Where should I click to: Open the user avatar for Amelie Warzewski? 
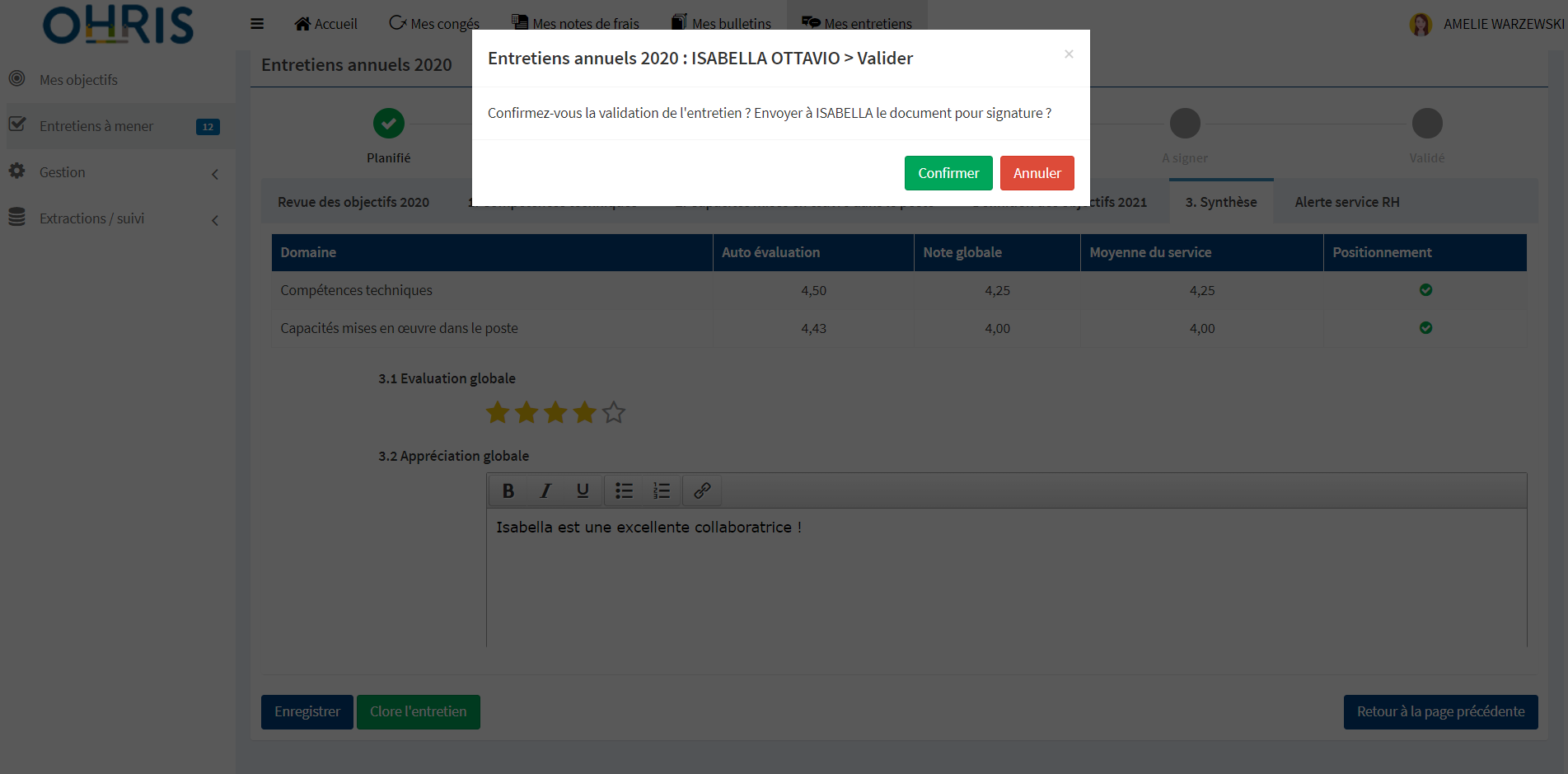(1420, 25)
